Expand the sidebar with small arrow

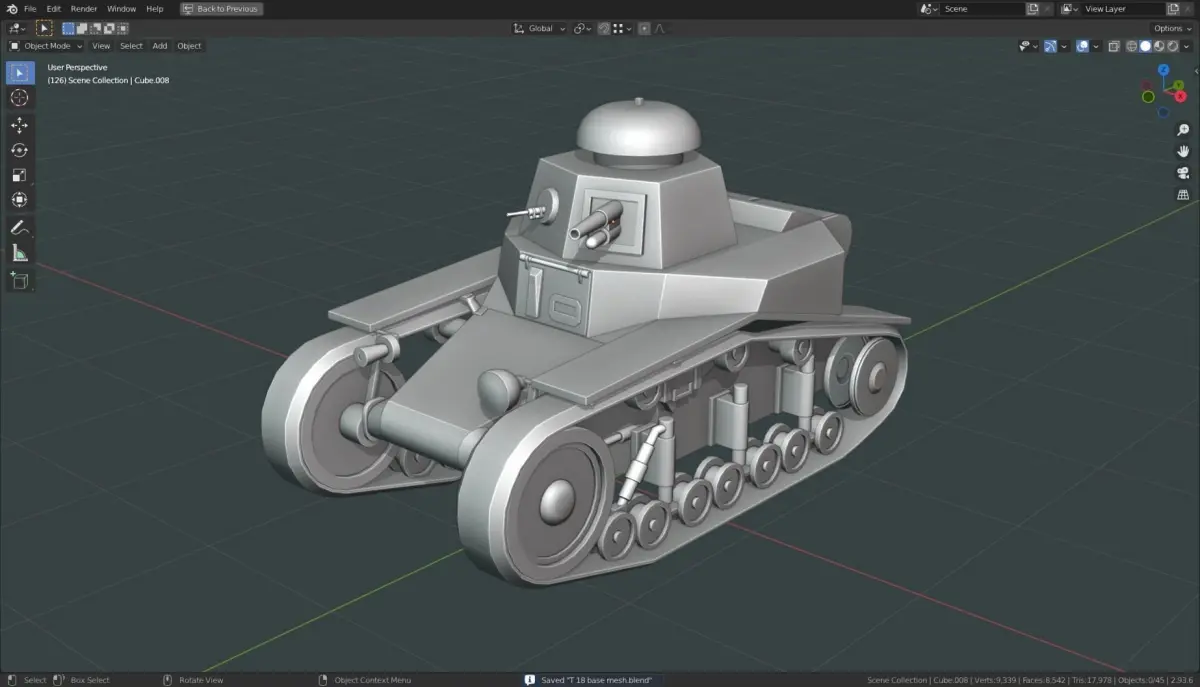(1196, 71)
